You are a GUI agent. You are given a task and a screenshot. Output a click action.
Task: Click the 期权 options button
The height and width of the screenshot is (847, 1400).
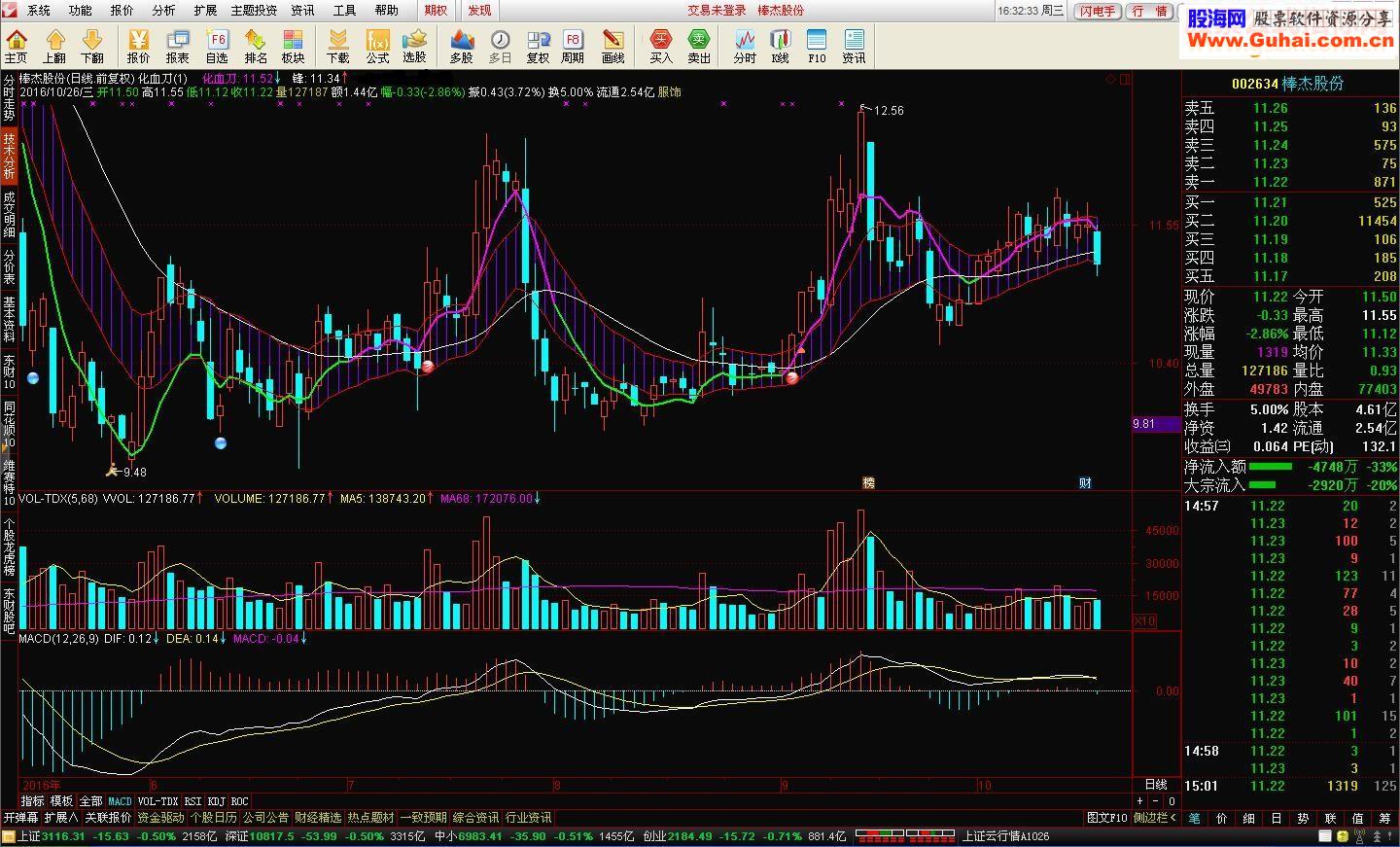(437, 11)
